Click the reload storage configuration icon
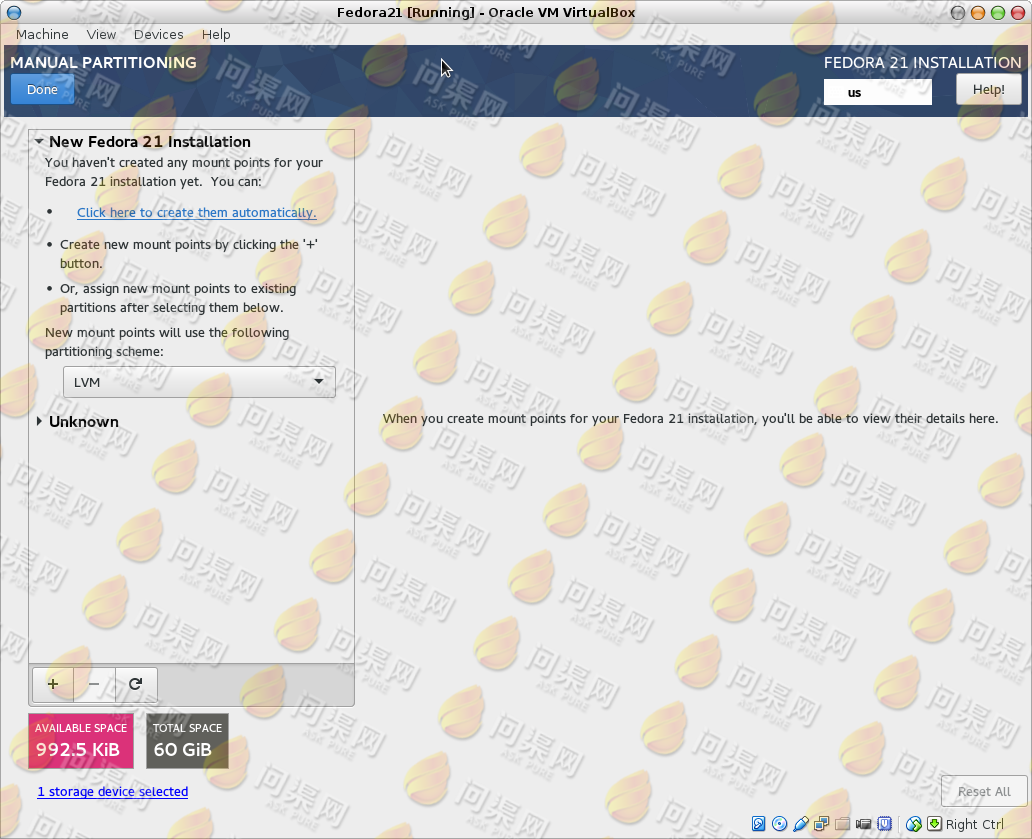 click(136, 684)
